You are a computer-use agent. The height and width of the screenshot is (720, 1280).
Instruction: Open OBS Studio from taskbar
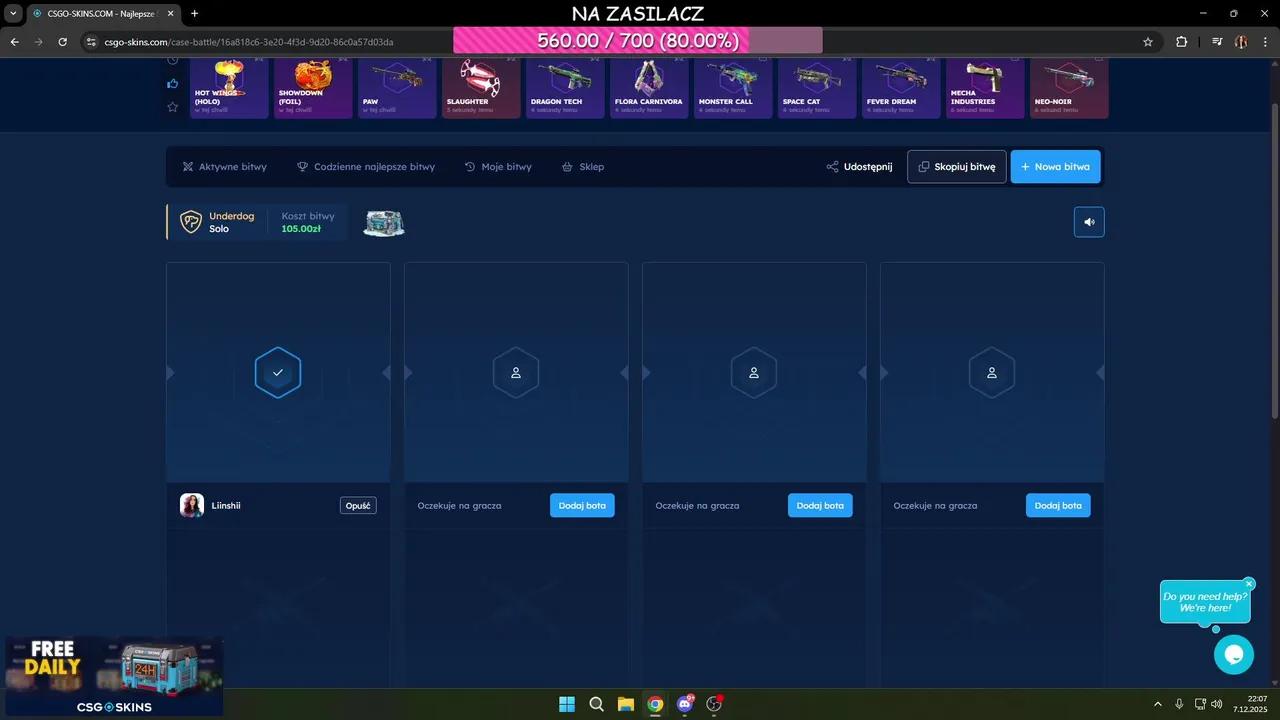click(x=714, y=704)
